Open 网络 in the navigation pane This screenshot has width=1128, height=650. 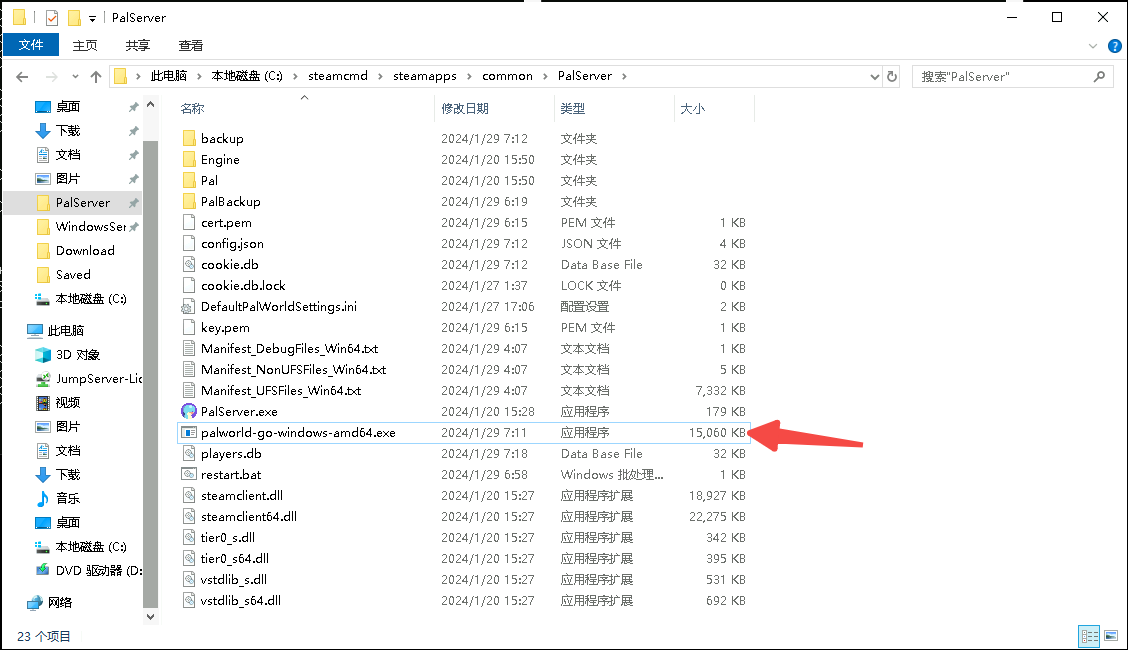pos(60,603)
